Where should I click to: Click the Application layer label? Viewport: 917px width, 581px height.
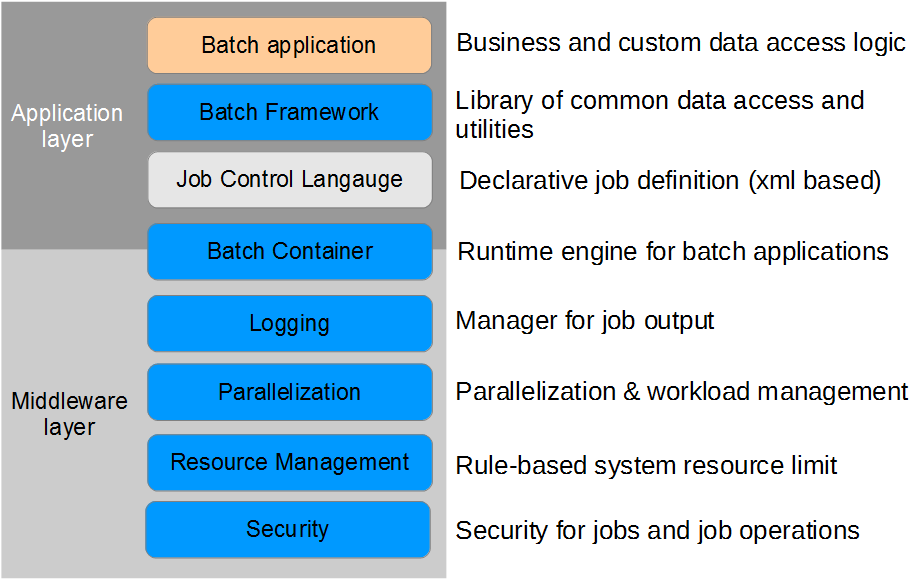pos(67,126)
